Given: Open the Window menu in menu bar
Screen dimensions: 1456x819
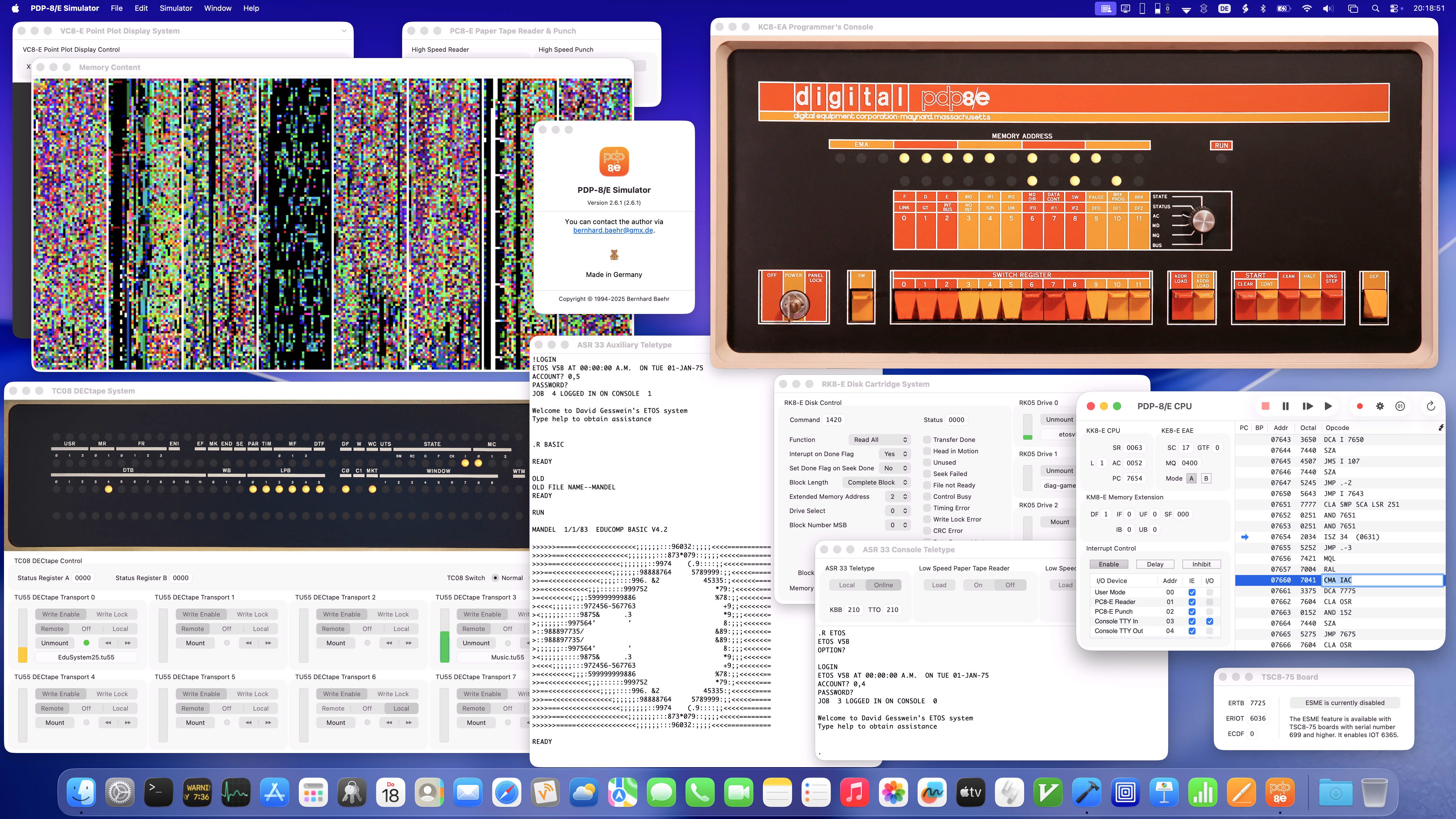Looking at the screenshot, I should tap(218, 8).
